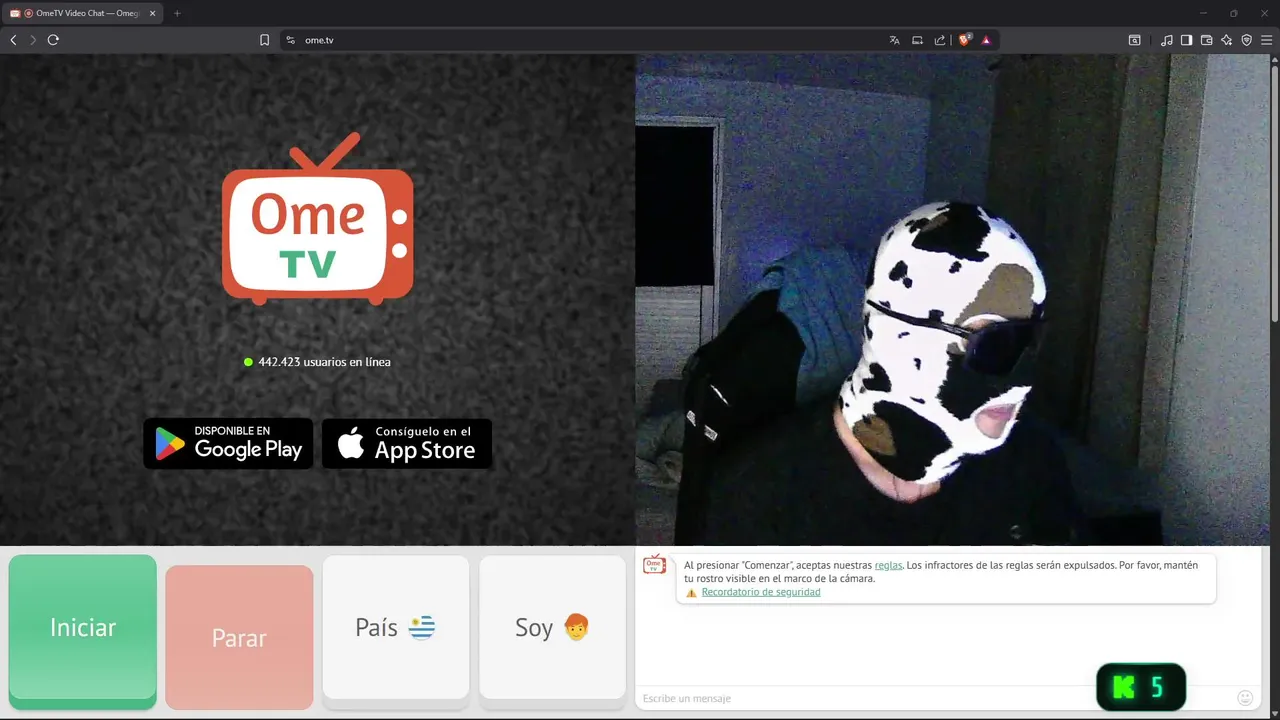Open the tab search icon

(1135, 40)
